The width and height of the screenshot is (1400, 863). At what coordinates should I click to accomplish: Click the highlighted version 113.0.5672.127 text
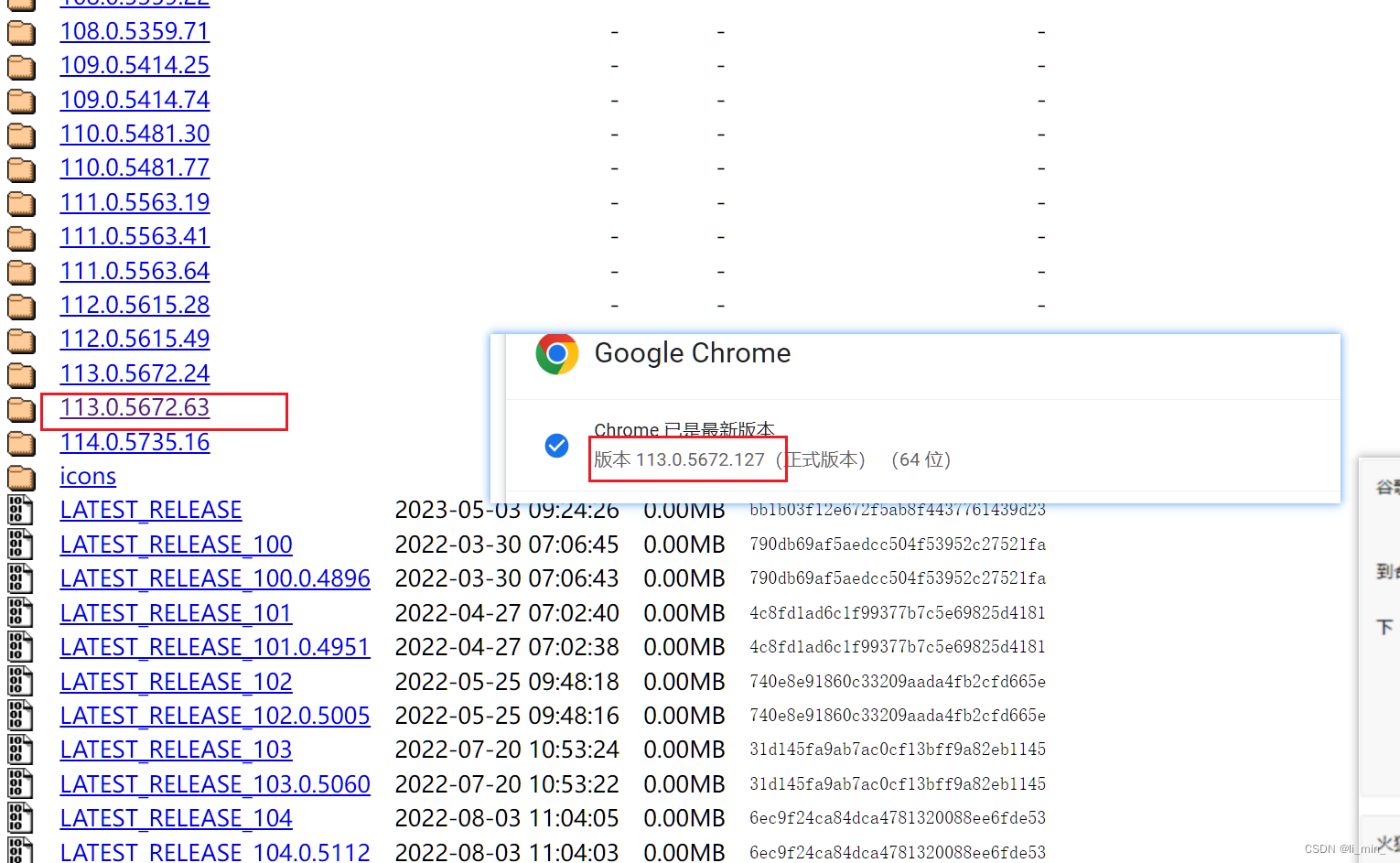tap(687, 459)
